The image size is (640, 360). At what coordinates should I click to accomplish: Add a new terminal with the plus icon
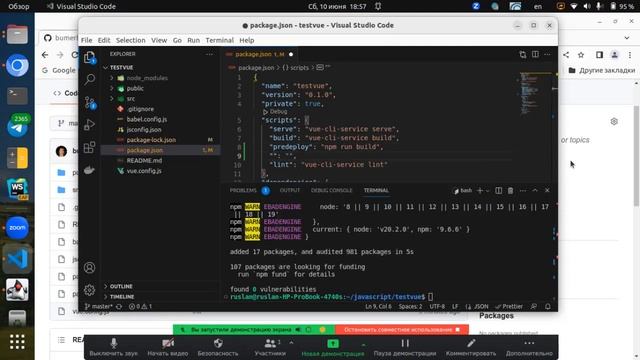480,191
